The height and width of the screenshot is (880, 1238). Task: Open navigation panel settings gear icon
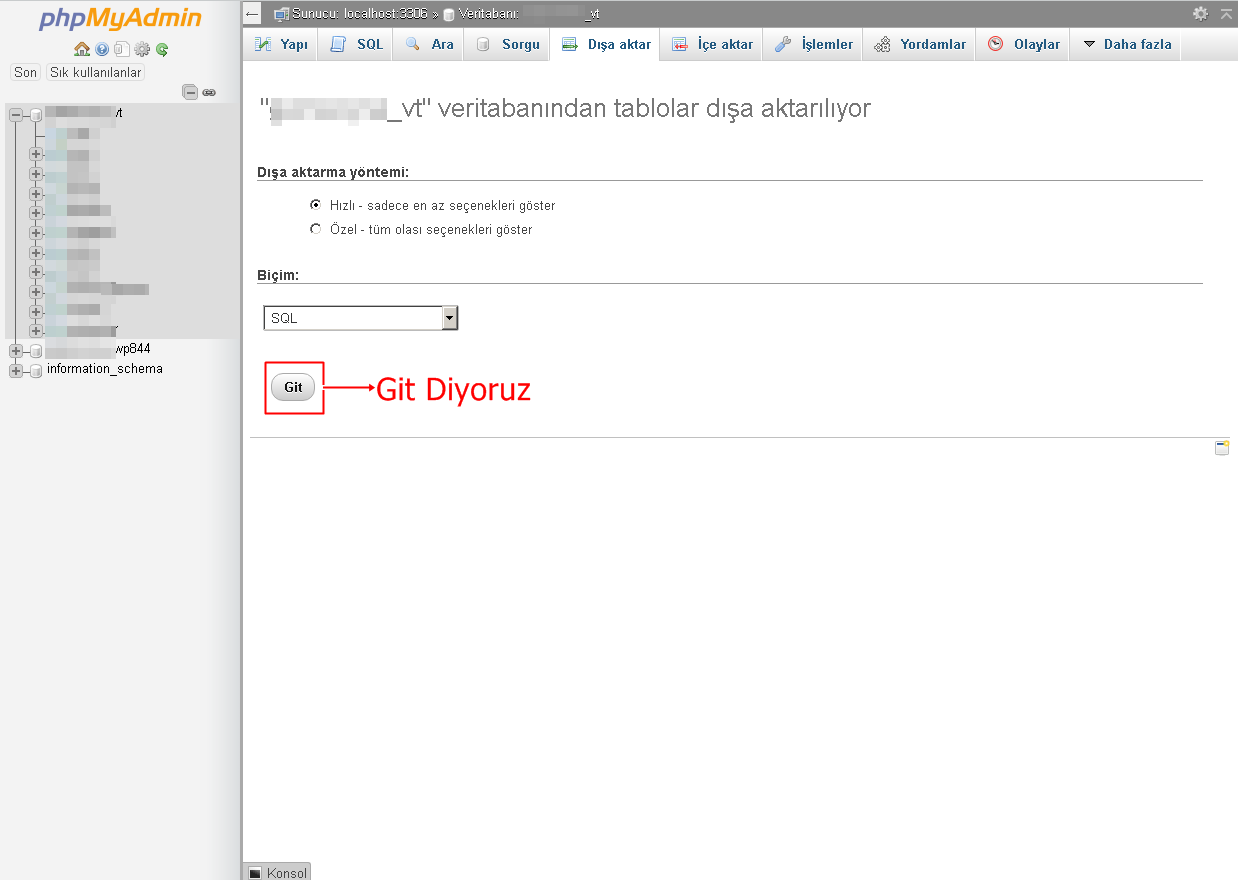pos(142,49)
